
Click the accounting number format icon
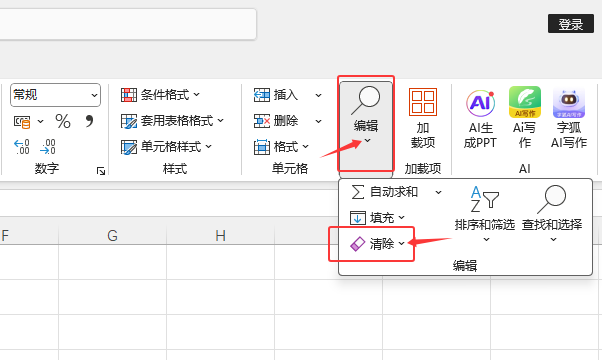click(22, 122)
